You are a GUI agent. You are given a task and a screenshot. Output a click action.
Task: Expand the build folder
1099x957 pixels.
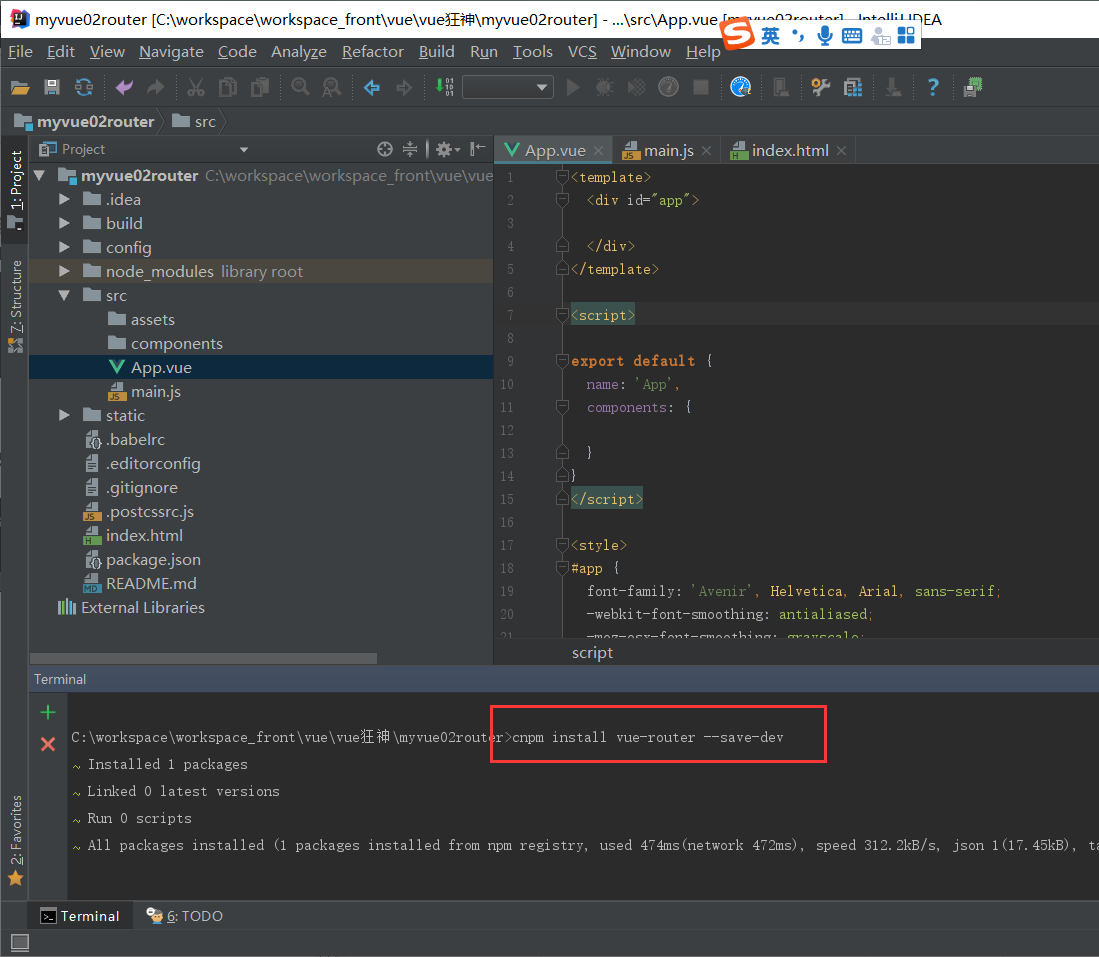(x=64, y=223)
